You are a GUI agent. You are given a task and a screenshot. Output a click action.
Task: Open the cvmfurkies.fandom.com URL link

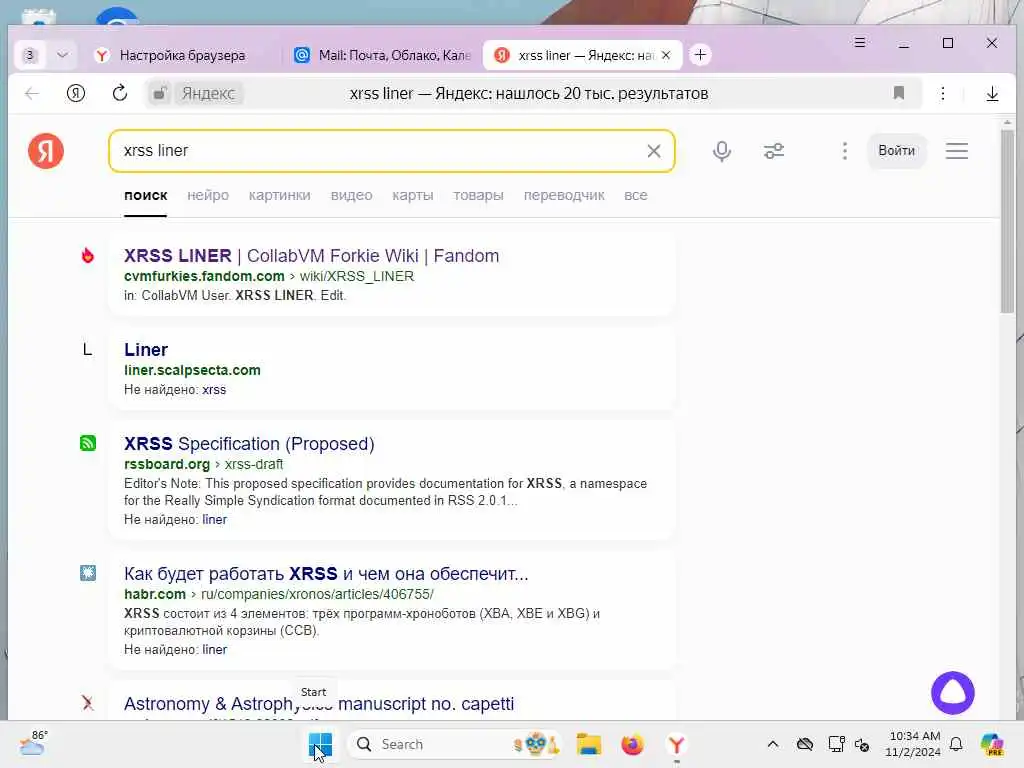(x=204, y=276)
